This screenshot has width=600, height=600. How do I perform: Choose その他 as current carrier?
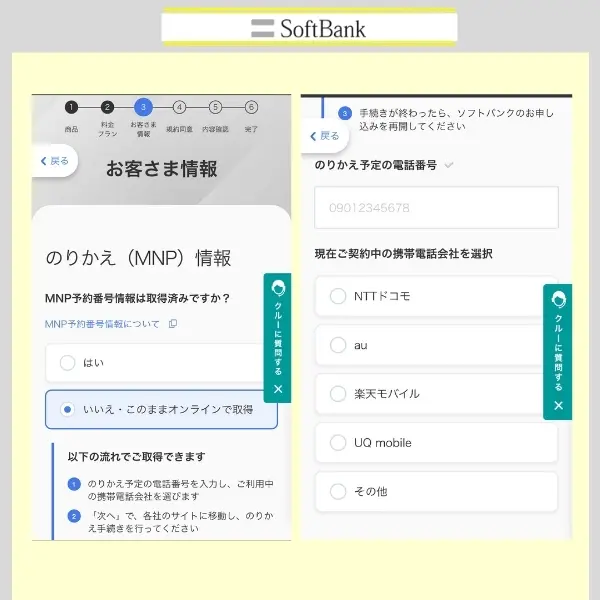pos(436,491)
